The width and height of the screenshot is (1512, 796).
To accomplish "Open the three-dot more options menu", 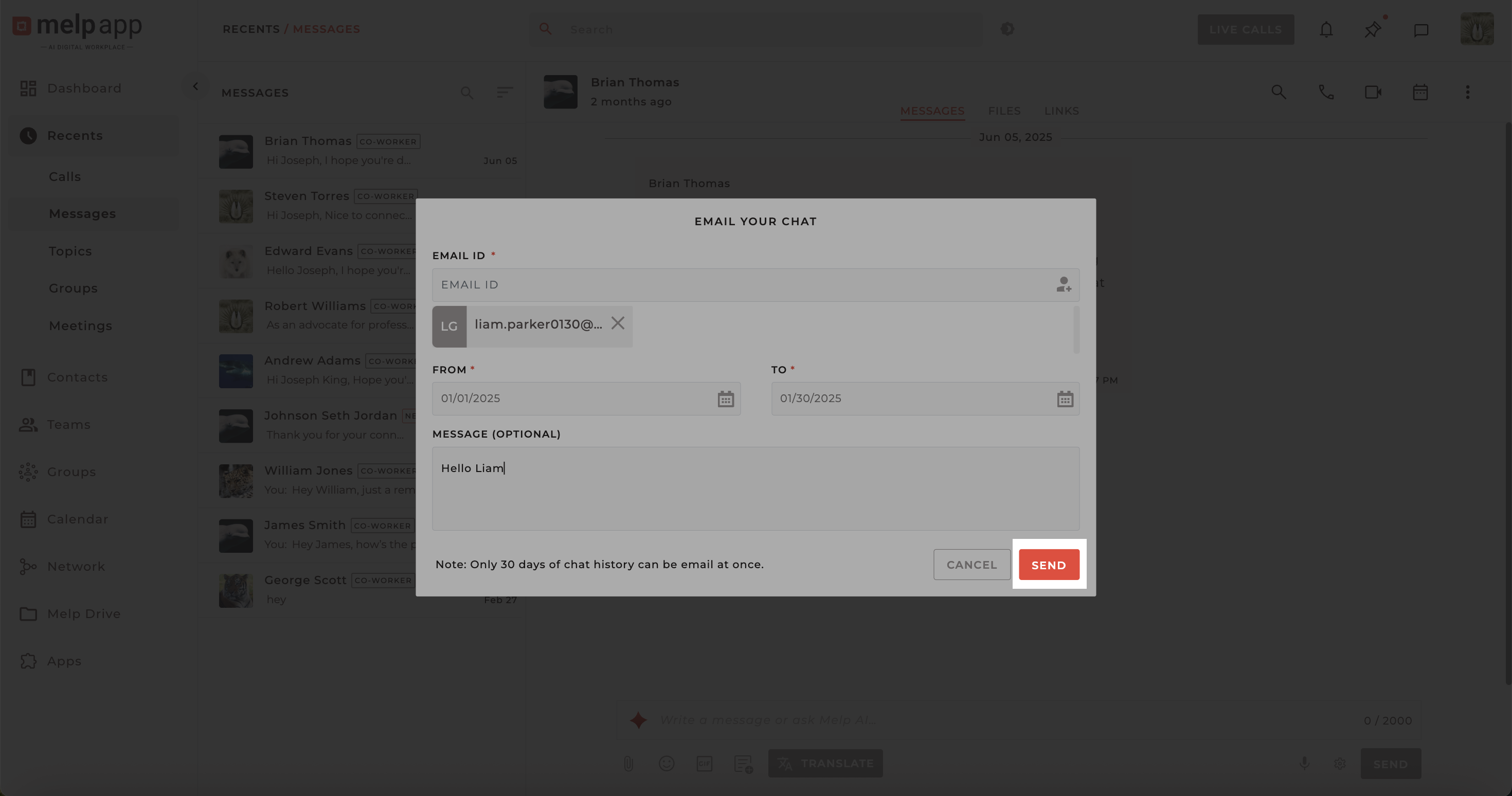I will 1467,92.
